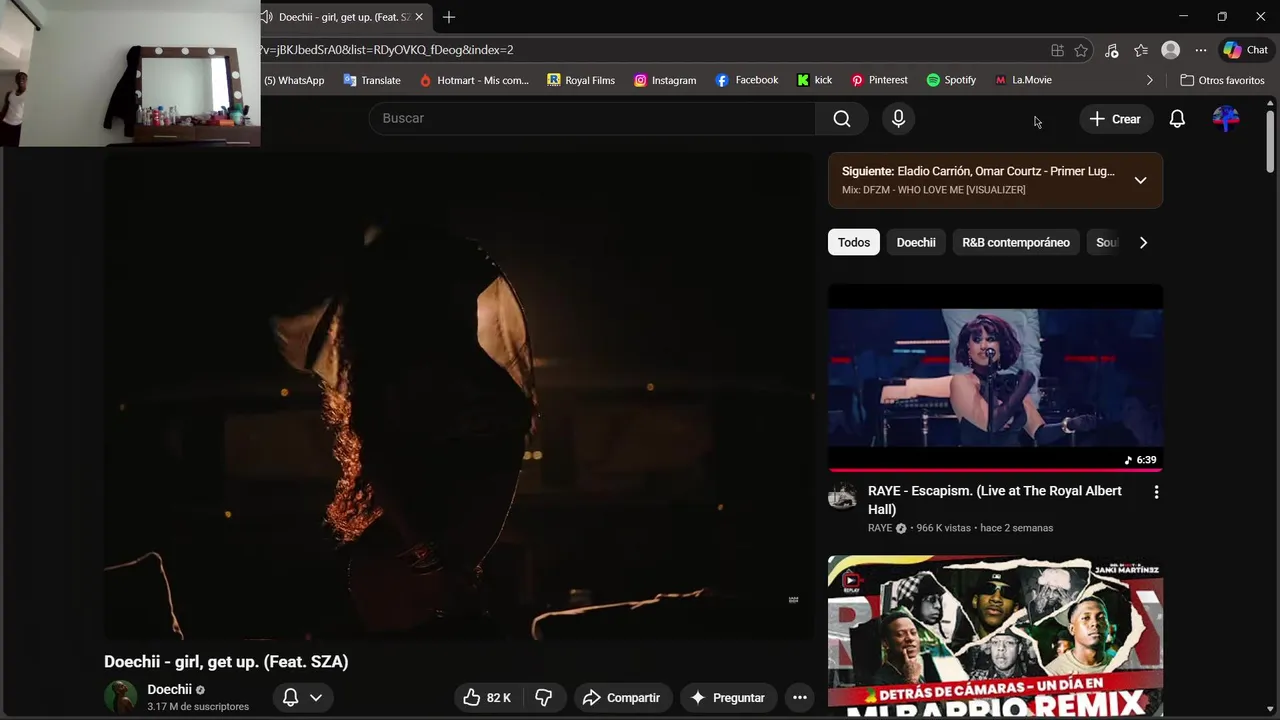1280x720 pixels.
Task: Toggle Doechii channel notification bell
Action: pos(290,698)
